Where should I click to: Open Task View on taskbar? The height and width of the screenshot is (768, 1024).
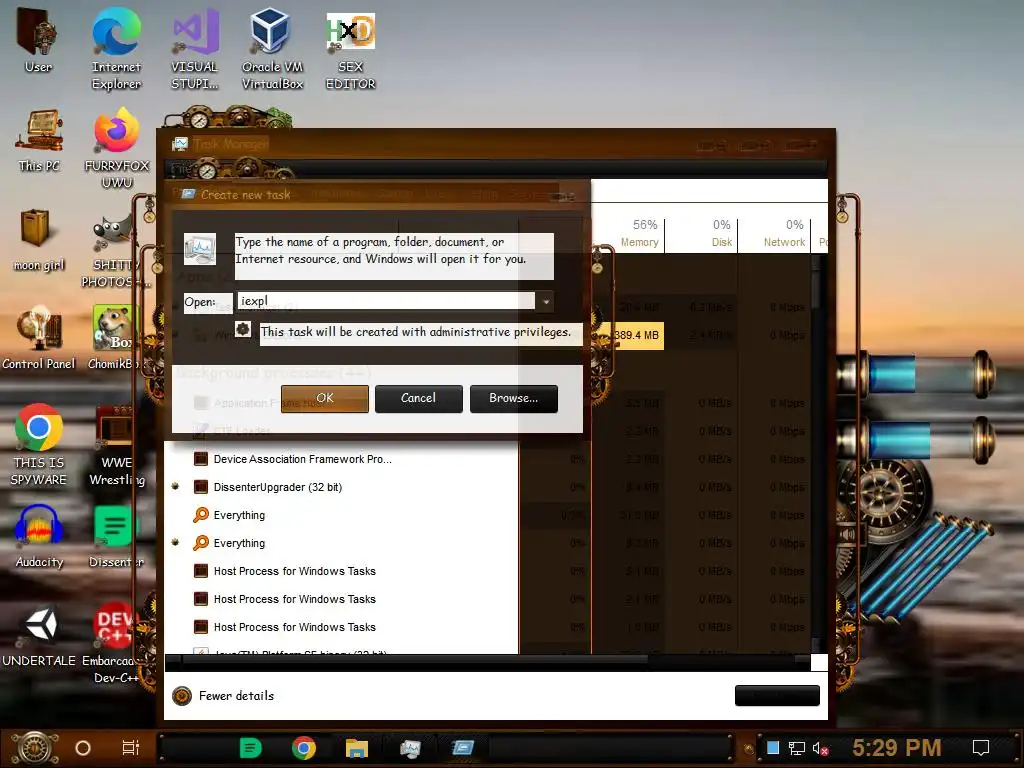click(131, 748)
